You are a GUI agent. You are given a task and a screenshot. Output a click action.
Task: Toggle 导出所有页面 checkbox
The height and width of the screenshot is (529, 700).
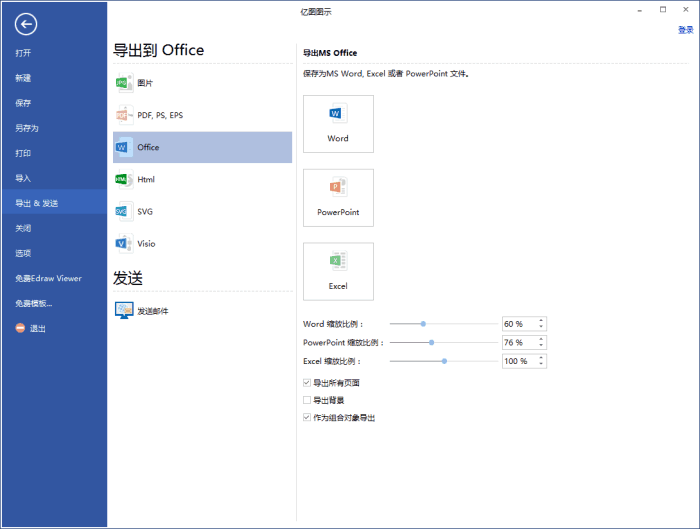click(x=307, y=383)
